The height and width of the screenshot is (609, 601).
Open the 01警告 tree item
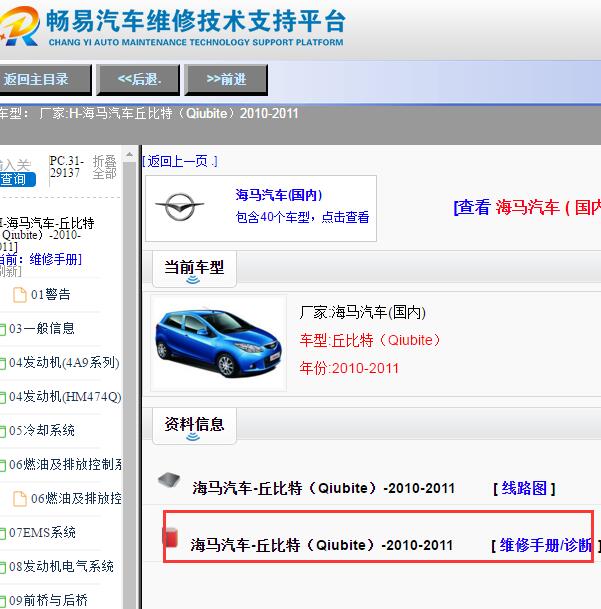pos(51,294)
